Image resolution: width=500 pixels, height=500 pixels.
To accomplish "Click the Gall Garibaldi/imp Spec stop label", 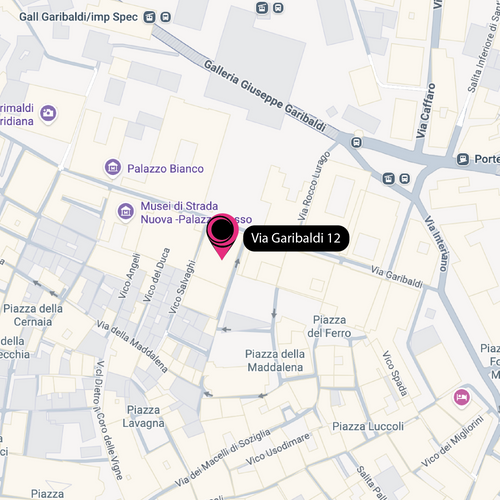I will (x=78, y=17).
